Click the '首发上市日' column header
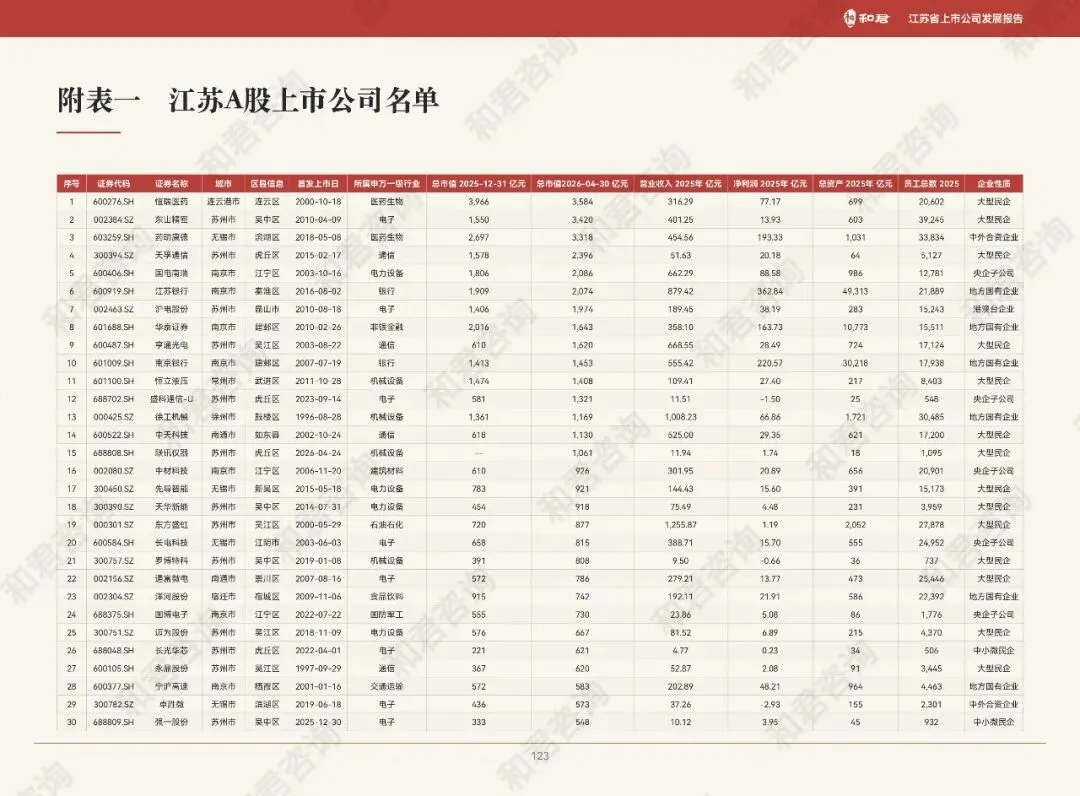Image resolution: width=1080 pixels, height=796 pixels. click(x=318, y=184)
